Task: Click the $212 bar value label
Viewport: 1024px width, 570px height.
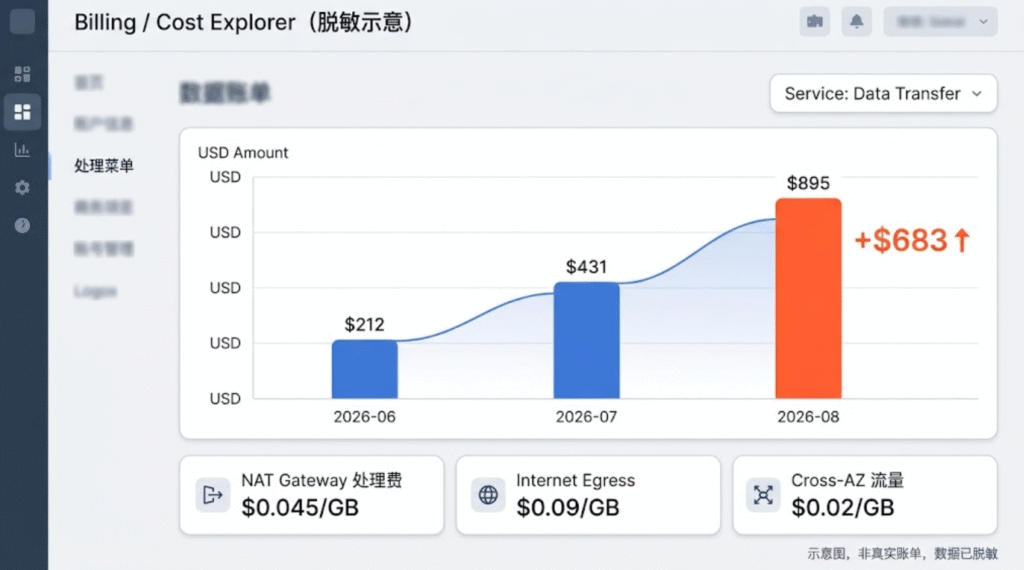Action: (x=364, y=325)
